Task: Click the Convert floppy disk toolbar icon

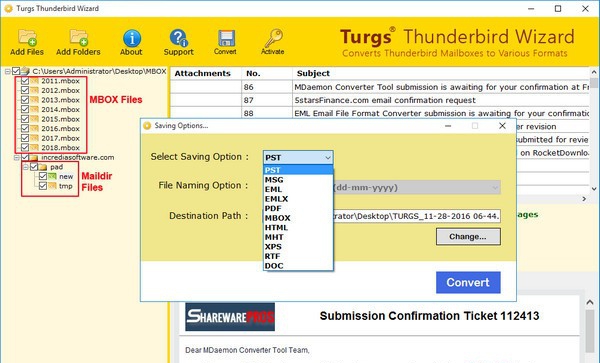Action: (226, 38)
